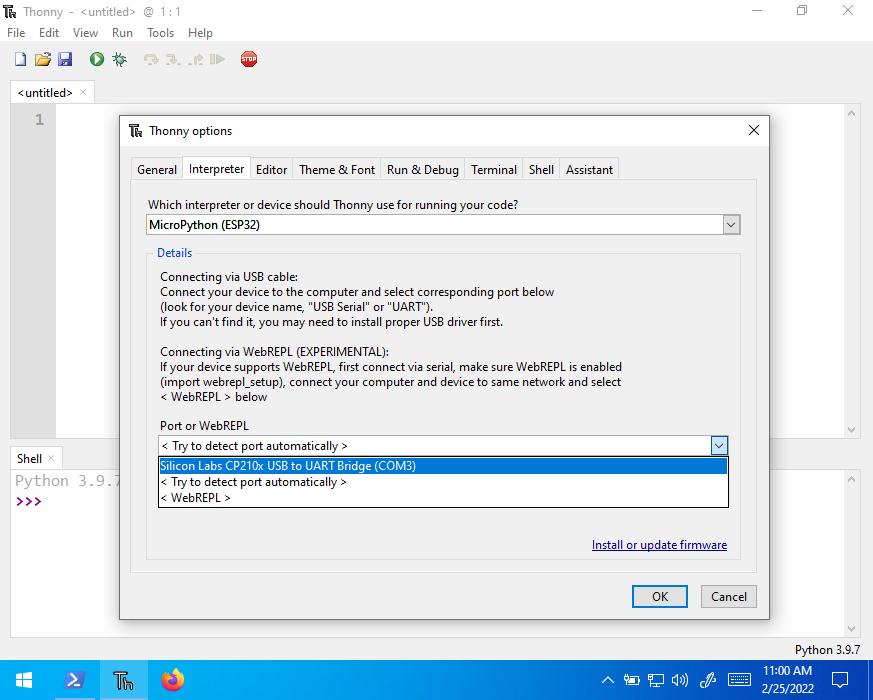Click the red Stop icon
Image resolution: width=873 pixels, height=700 pixels.
[x=249, y=59]
